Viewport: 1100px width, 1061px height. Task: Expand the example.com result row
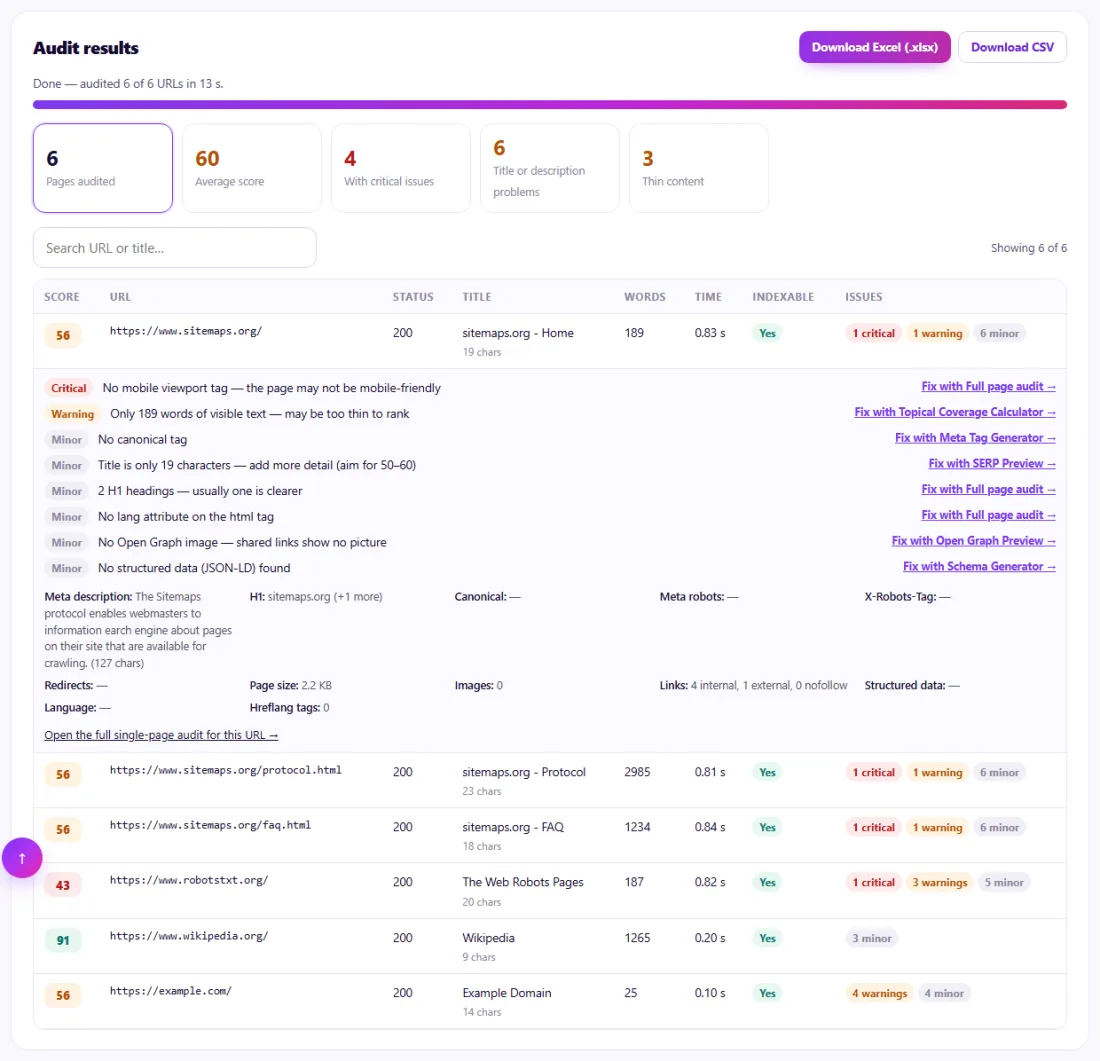(x=550, y=1001)
